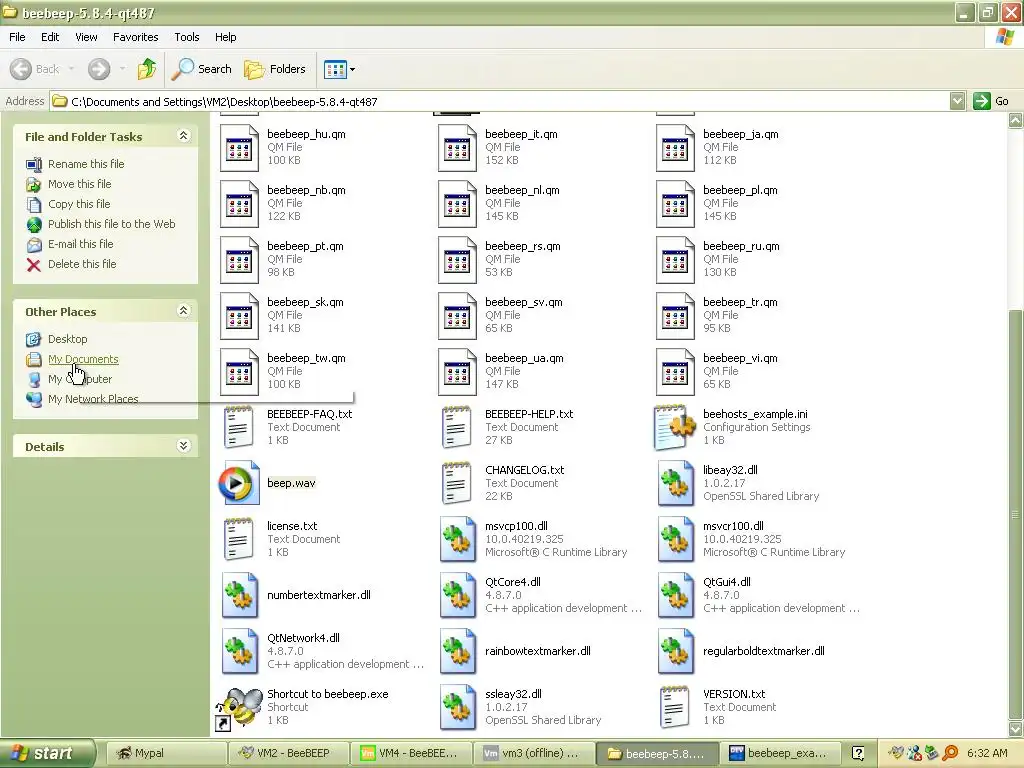The image size is (1024, 768).
Task: Select the QtCore4.dll file icon
Action: pos(457,596)
